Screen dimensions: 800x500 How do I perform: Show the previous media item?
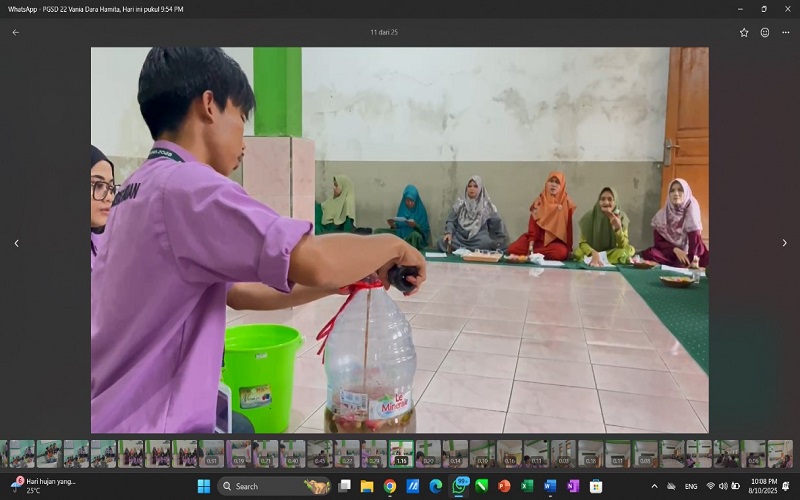15,243
